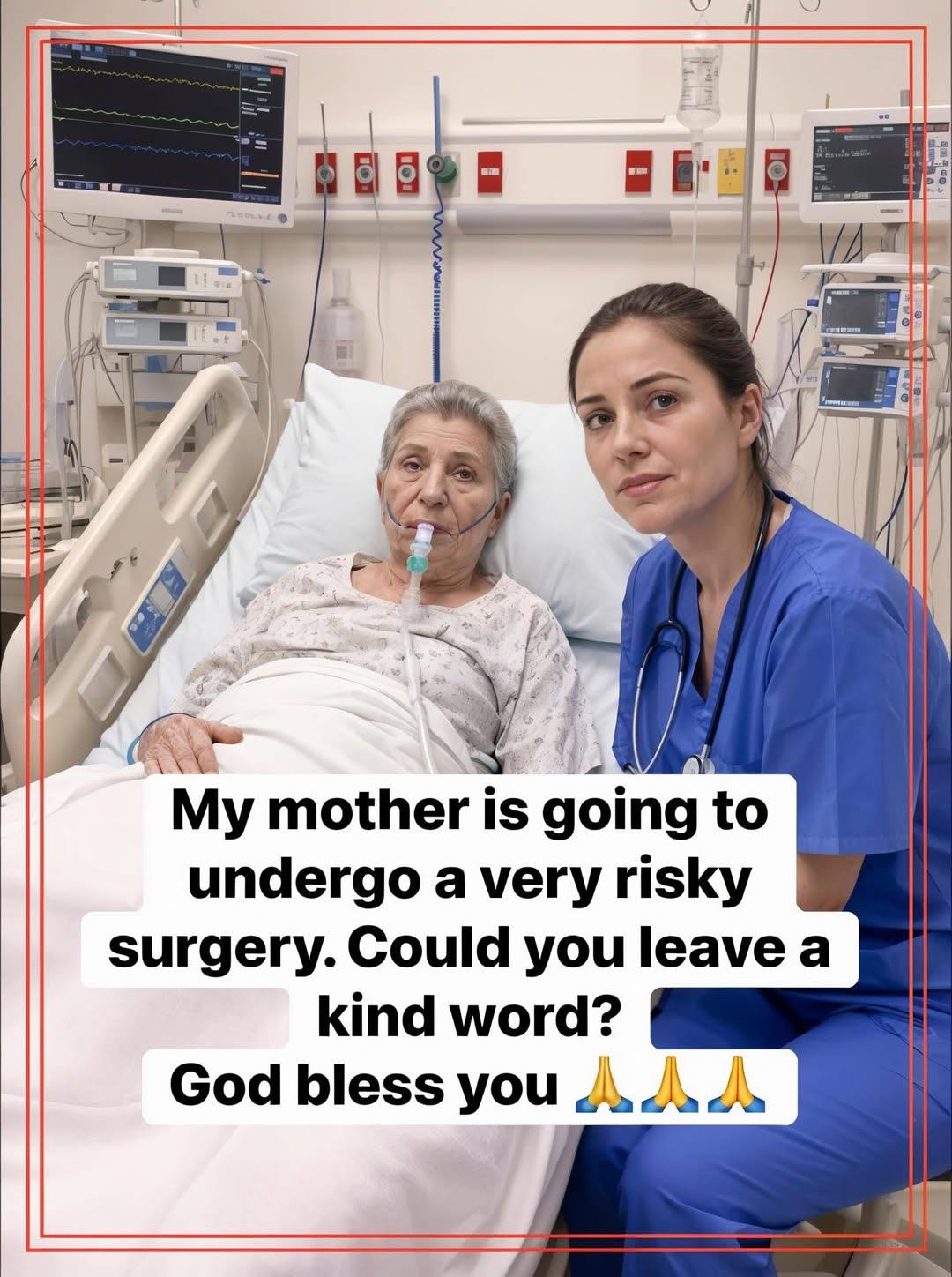This screenshot has height=1277, width=952.
Task: Tap the "undergo a very risky" text
Action: 471,881
